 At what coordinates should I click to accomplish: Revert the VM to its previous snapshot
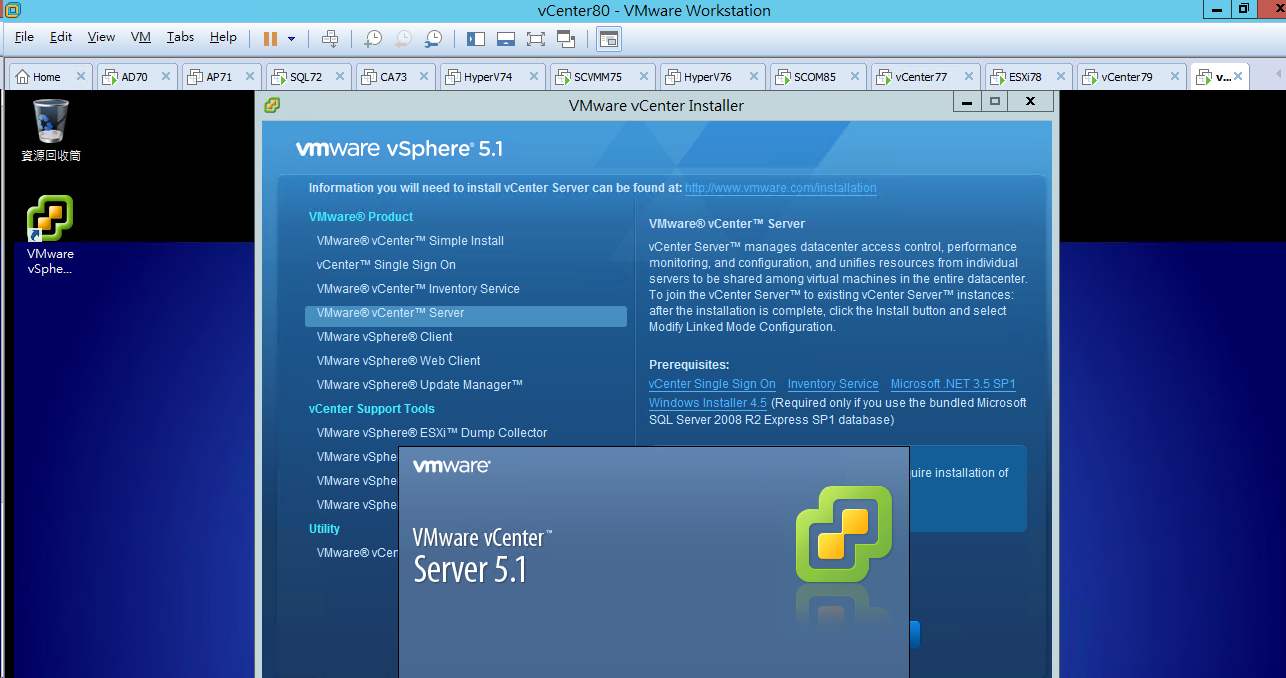point(403,38)
